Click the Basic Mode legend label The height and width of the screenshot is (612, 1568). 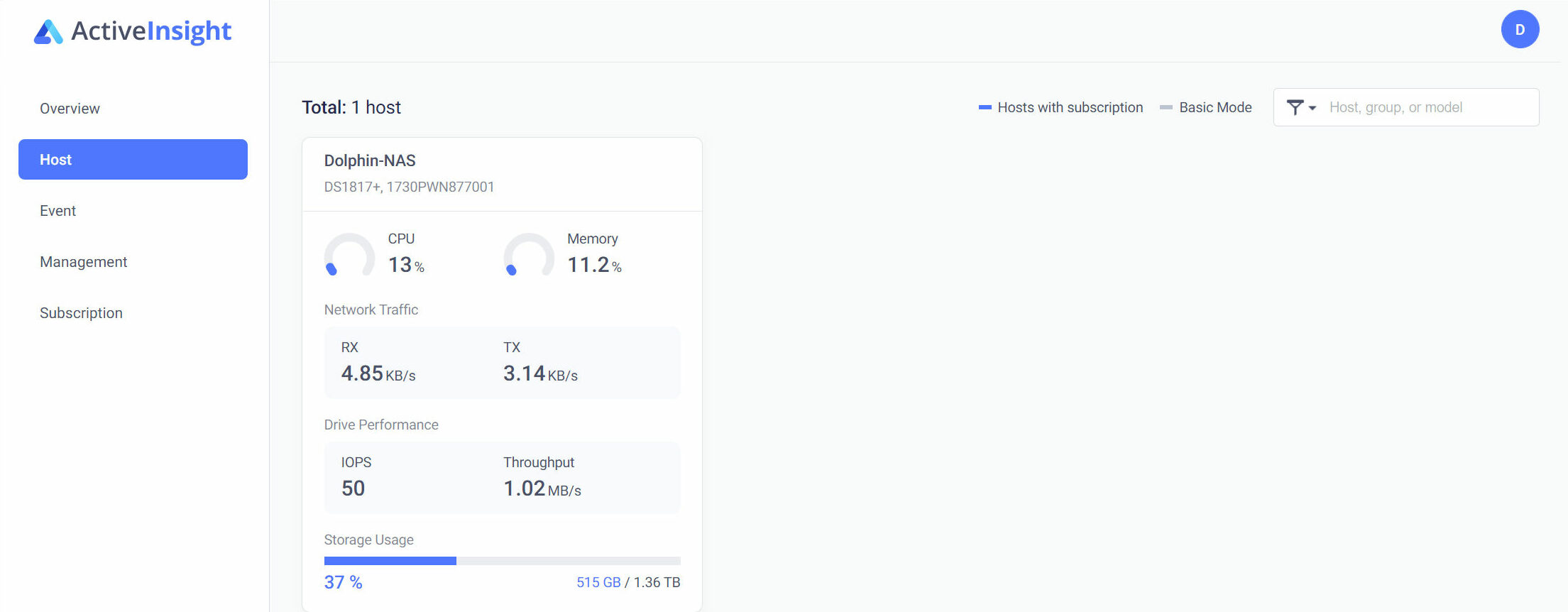[x=1215, y=107]
